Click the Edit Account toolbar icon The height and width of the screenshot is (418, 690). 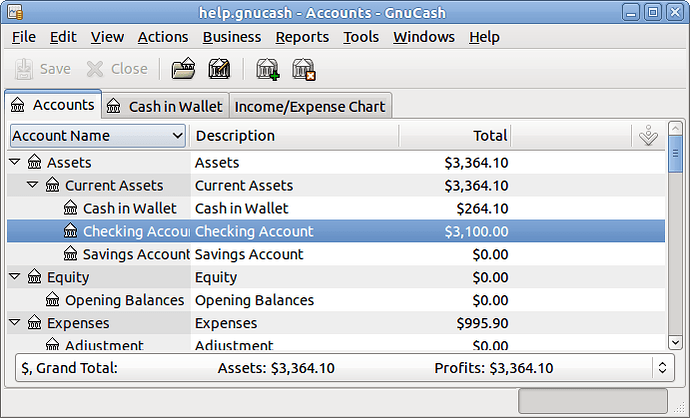220,69
